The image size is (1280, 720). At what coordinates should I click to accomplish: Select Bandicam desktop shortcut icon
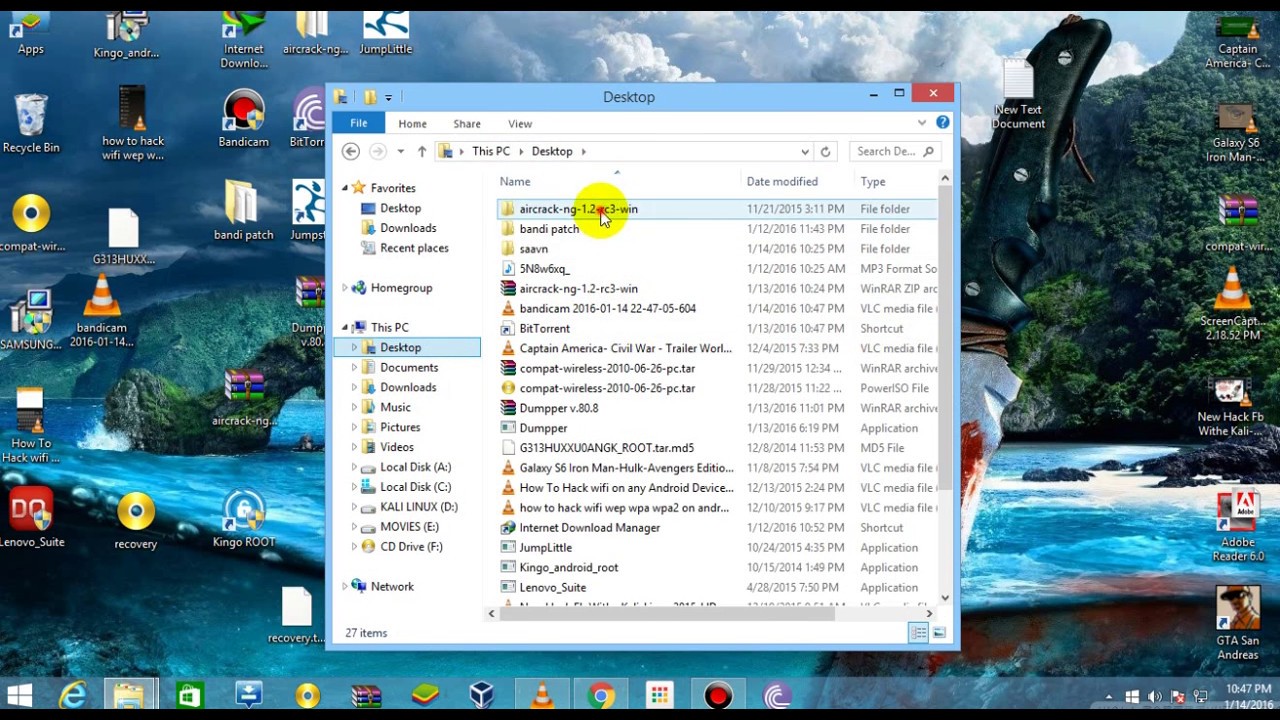(243, 118)
